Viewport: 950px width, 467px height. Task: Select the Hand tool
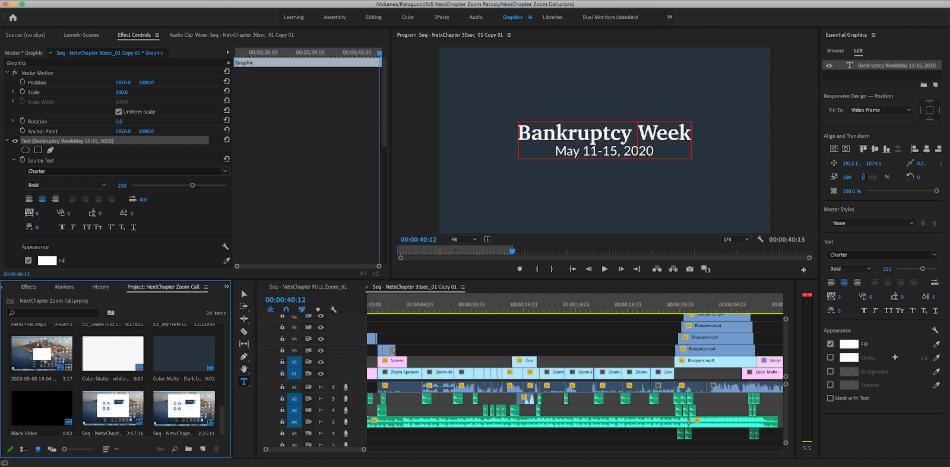(244, 369)
